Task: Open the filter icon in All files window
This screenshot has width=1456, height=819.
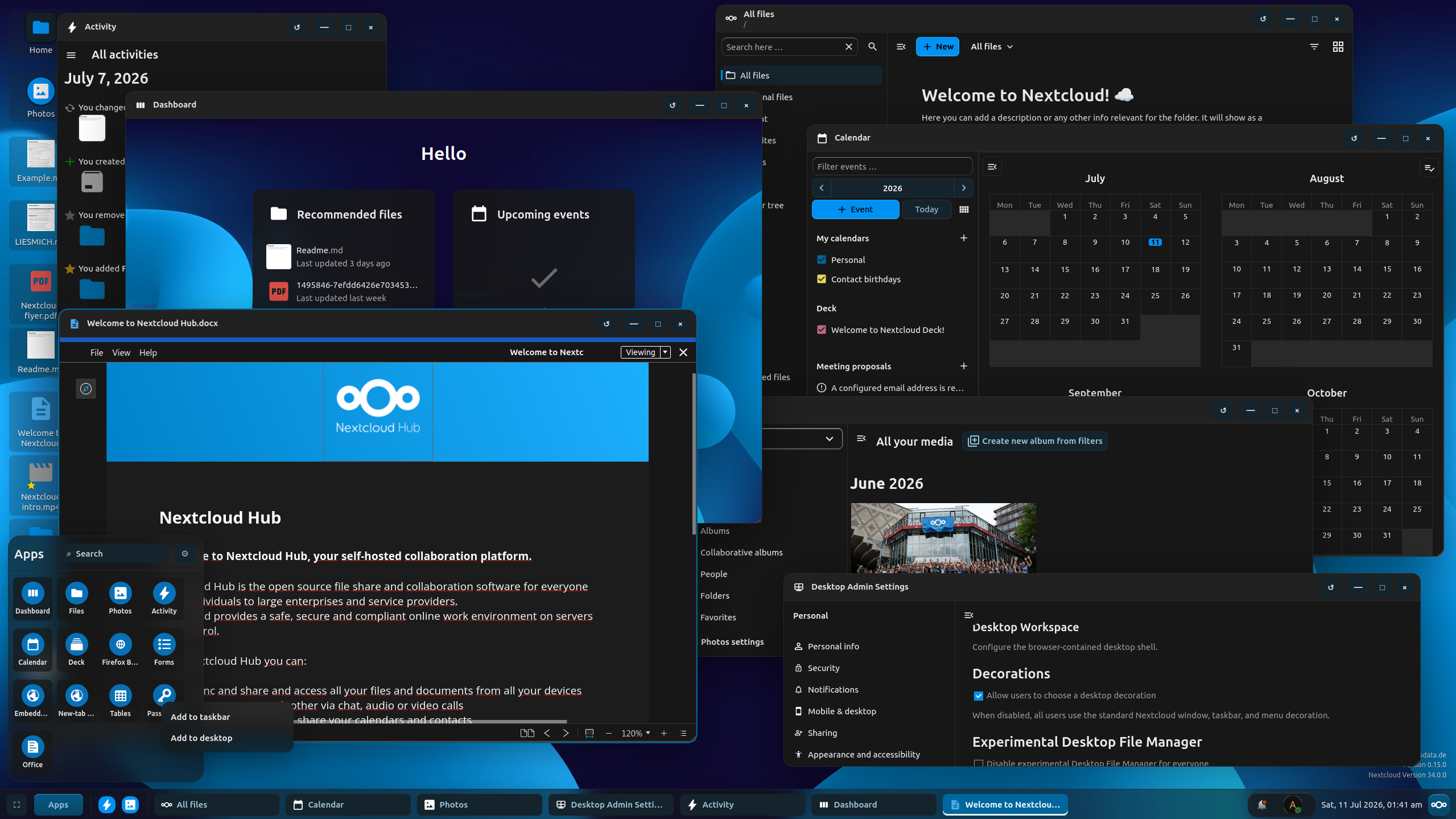Action: point(1314,47)
